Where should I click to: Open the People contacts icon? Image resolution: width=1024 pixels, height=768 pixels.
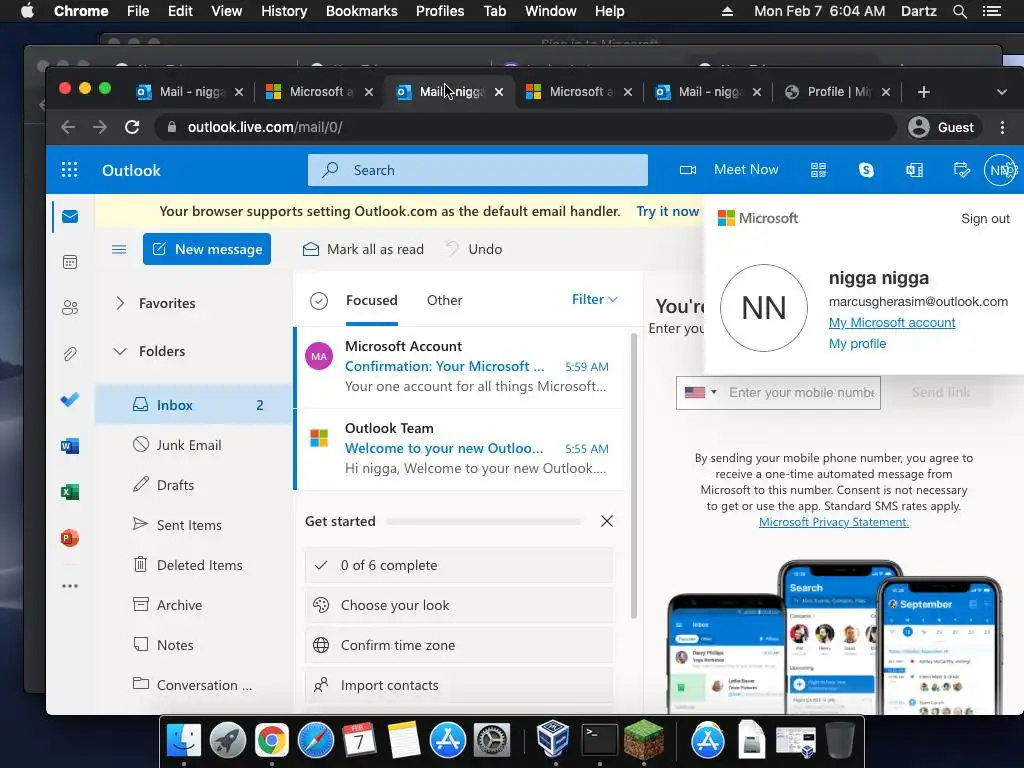click(x=70, y=308)
